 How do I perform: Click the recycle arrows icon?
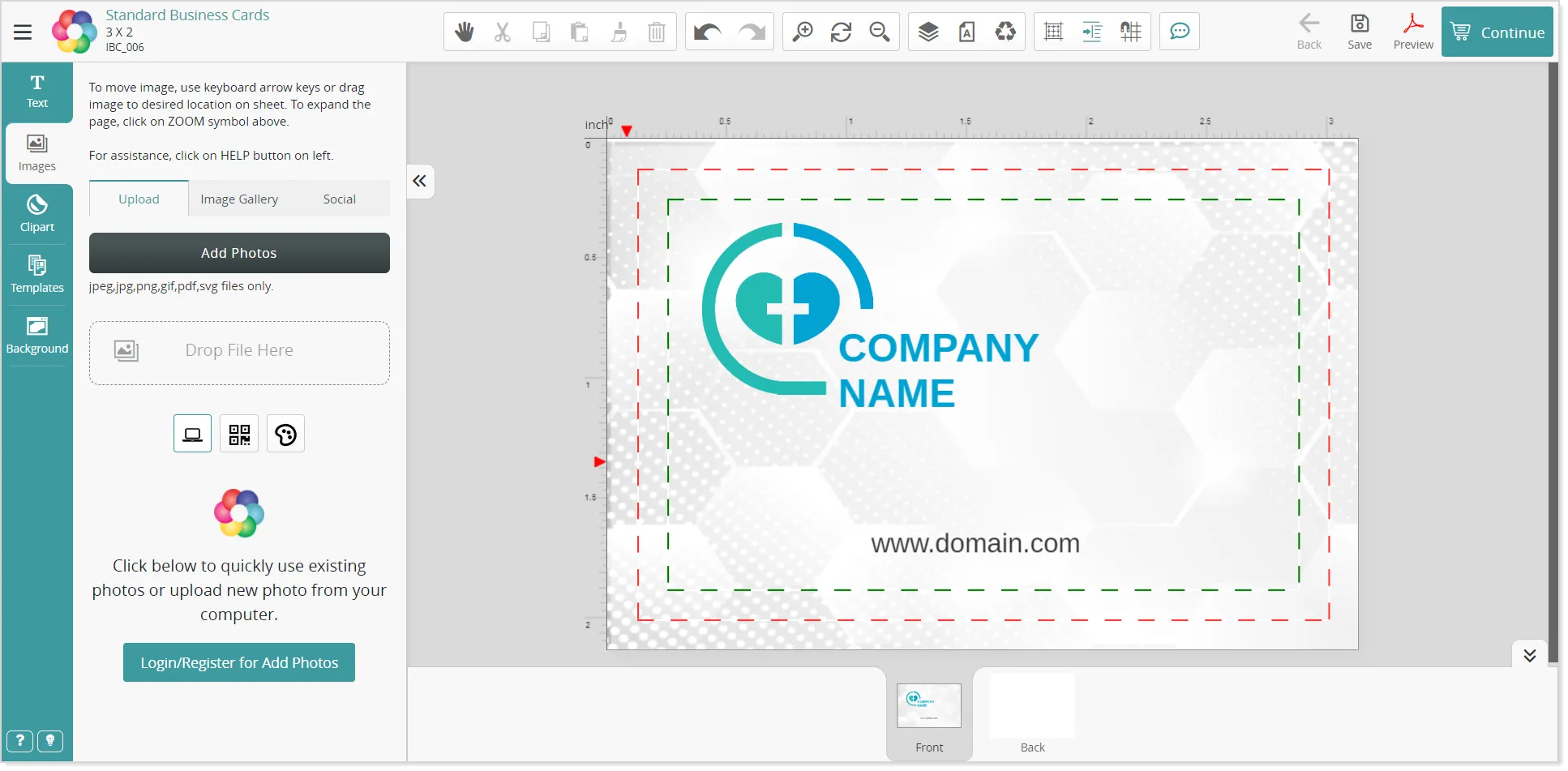(1005, 32)
